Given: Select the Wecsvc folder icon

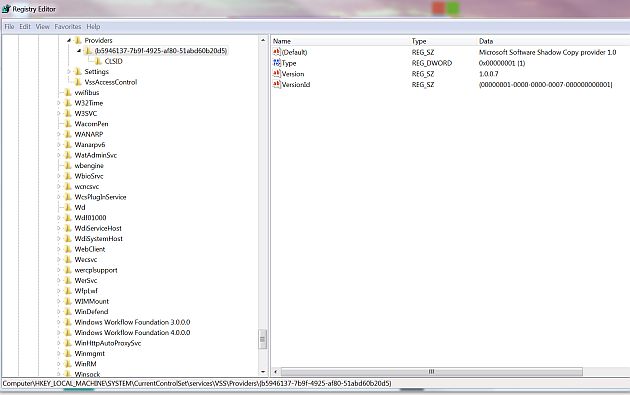Looking at the screenshot, I should pyautogui.click(x=68, y=259).
